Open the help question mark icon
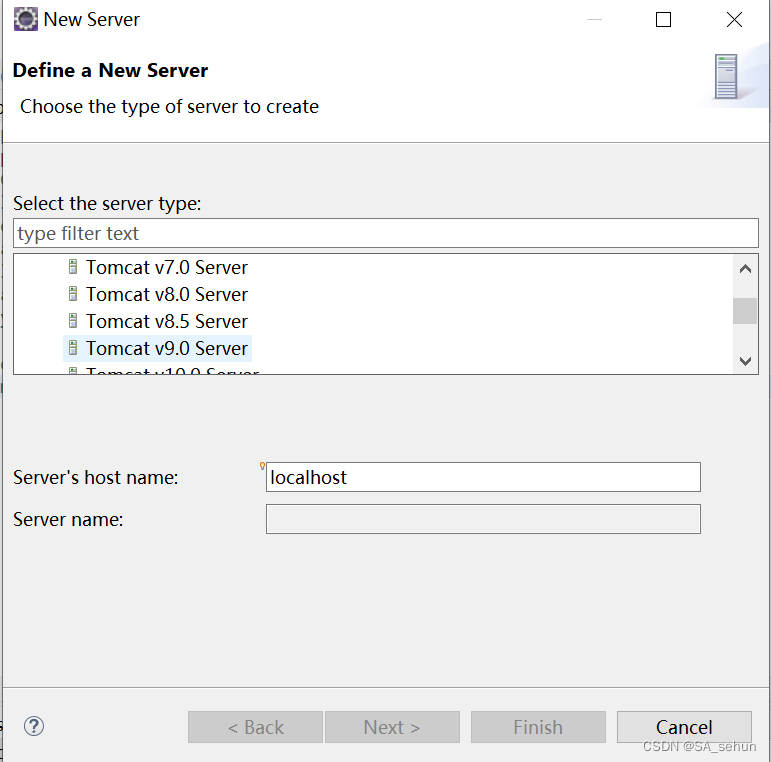Viewport: 771px width, 762px height. click(x=34, y=727)
